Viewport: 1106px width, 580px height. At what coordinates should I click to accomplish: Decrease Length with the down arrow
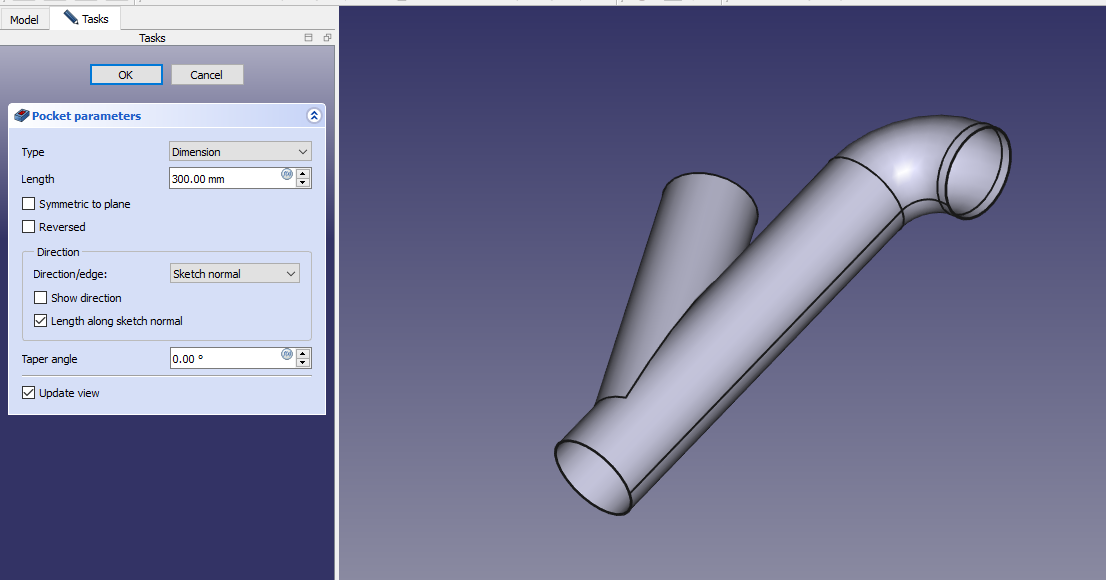pos(303,183)
